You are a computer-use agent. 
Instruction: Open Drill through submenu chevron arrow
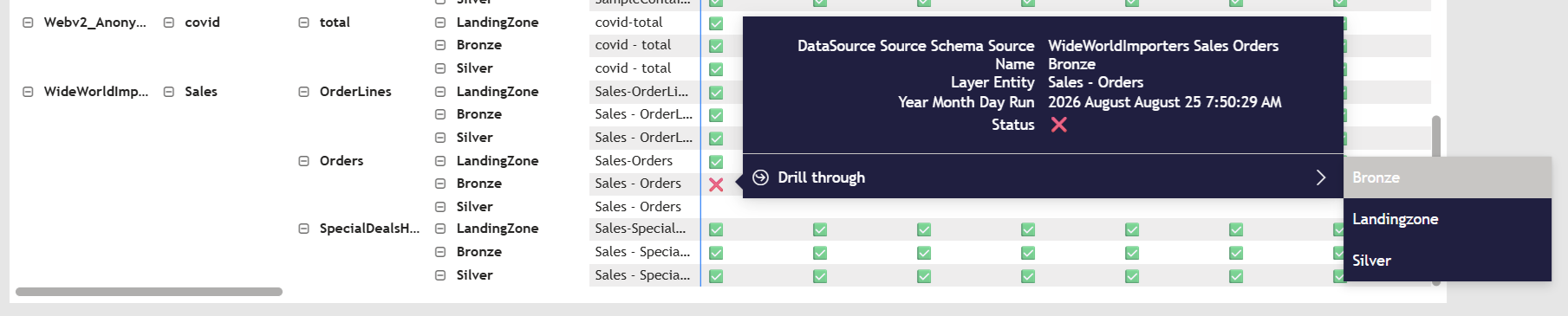1321,177
